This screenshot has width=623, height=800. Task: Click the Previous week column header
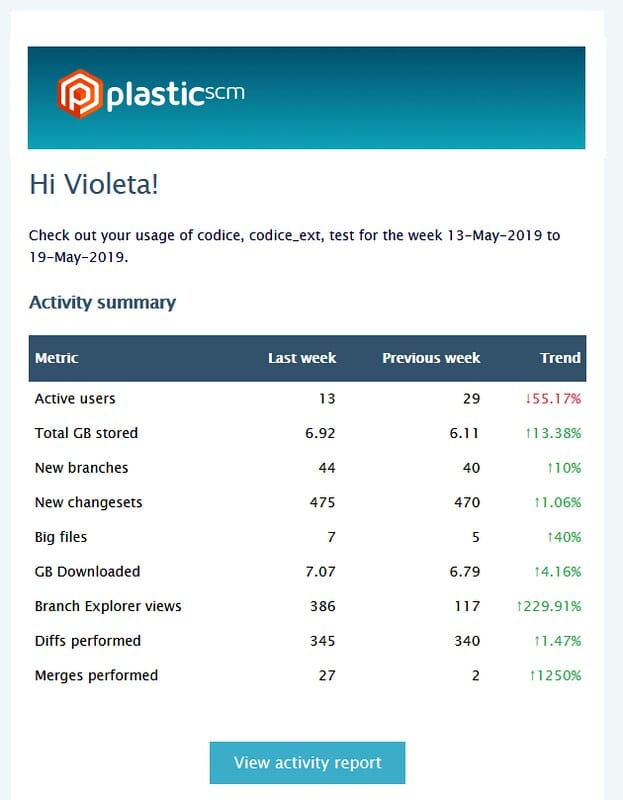pyautogui.click(x=431, y=358)
